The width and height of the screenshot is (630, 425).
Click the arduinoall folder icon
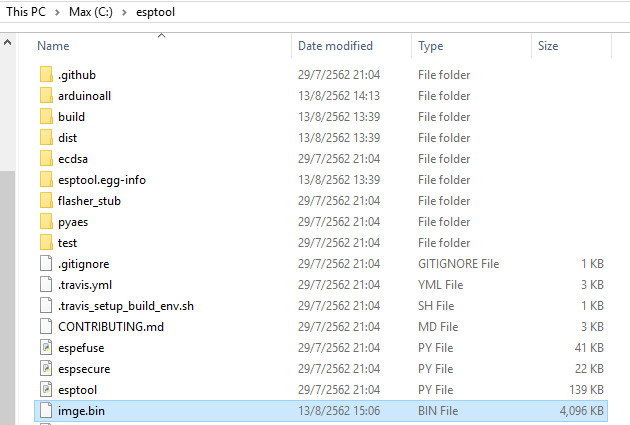46,96
